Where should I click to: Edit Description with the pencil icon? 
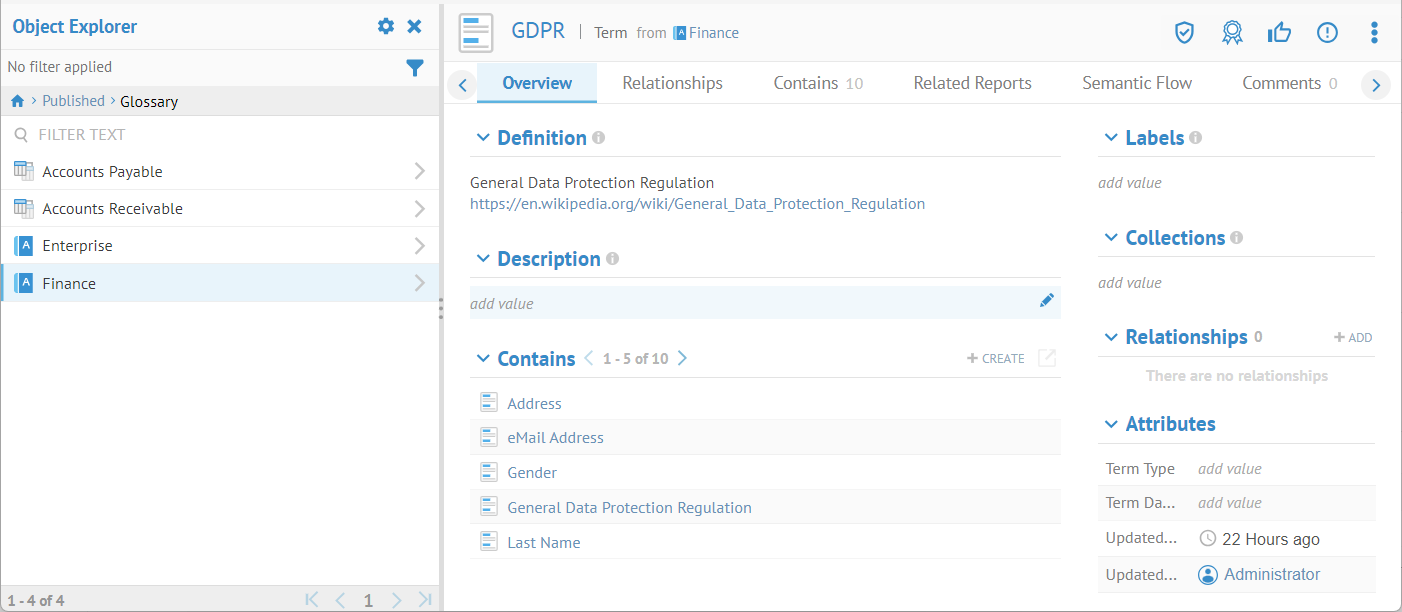click(x=1046, y=301)
